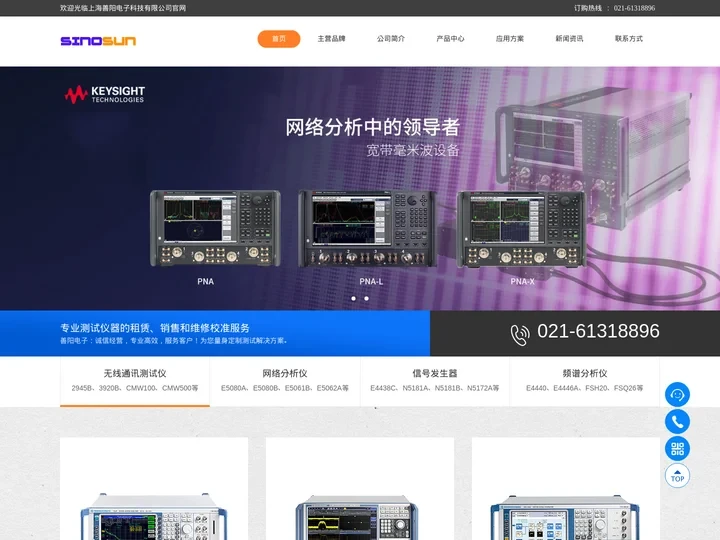720x540 pixels.
Task: Click the Keysight Technologies logo in banner
Action: point(105,94)
